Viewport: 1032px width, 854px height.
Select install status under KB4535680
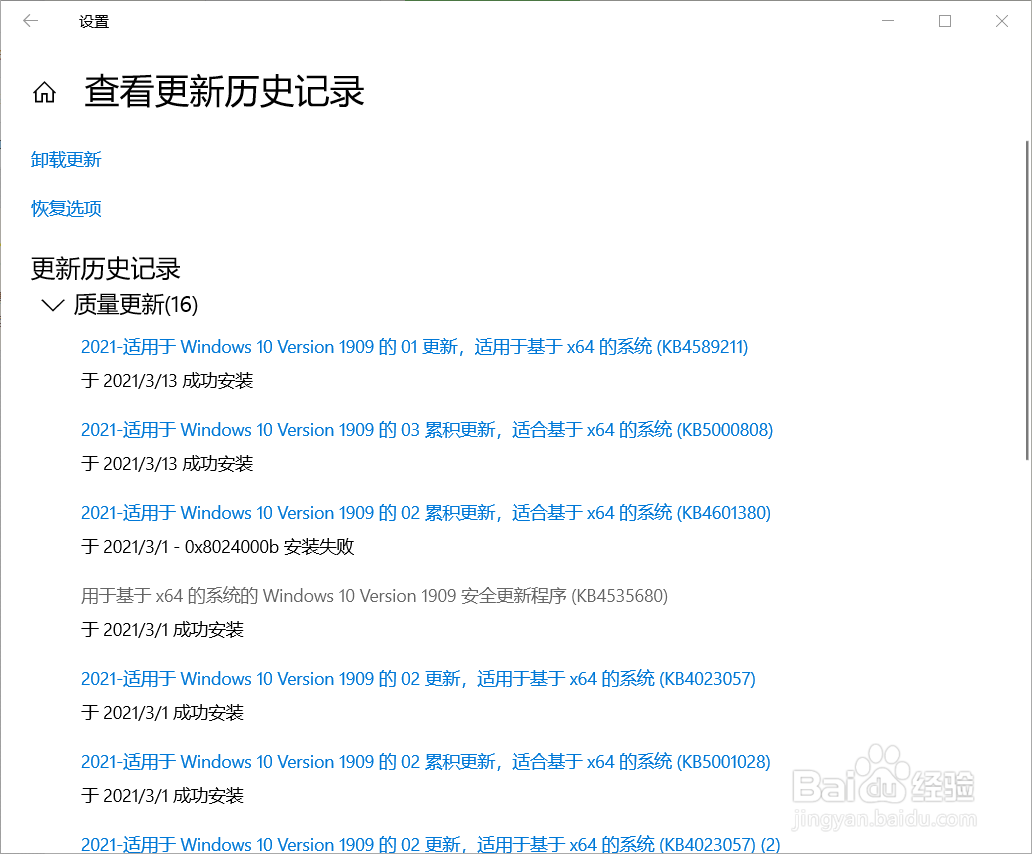click(163, 630)
